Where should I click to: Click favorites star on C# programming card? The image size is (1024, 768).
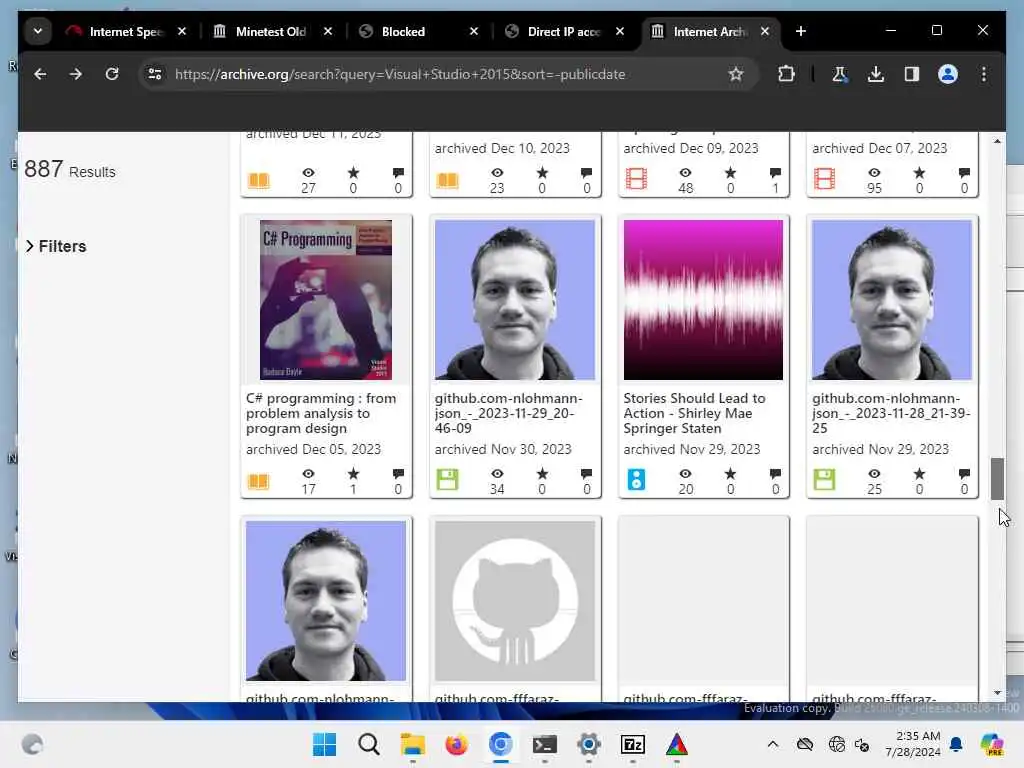(x=353, y=473)
